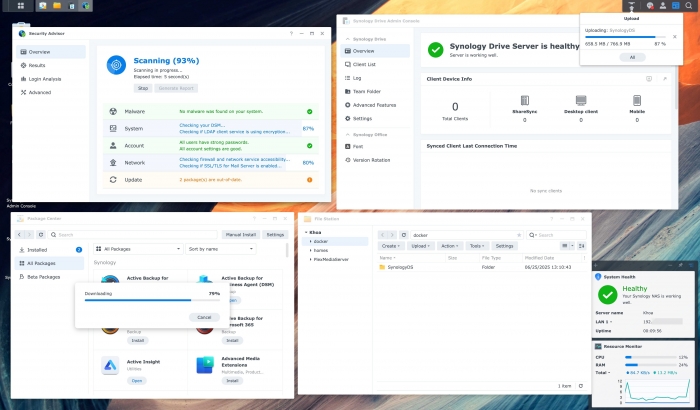
Task: Click the Client Device Info export icon
Action: 649,79
